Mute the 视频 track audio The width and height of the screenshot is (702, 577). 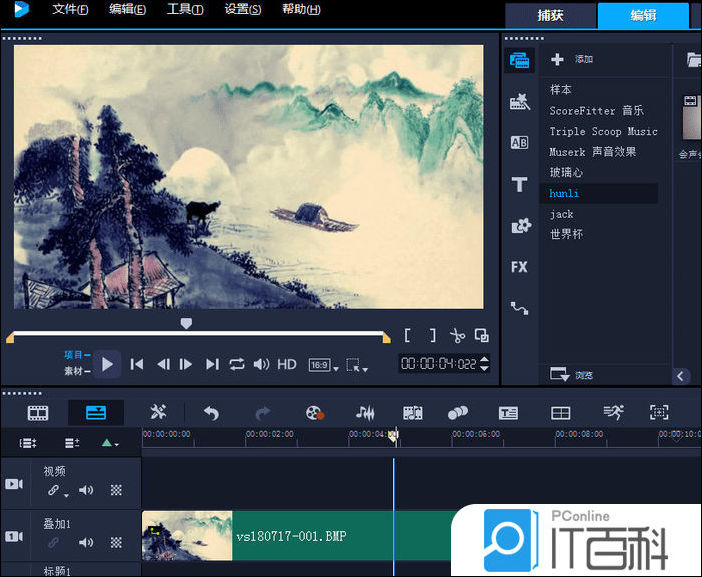pyautogui.click(x=86, y=490)
